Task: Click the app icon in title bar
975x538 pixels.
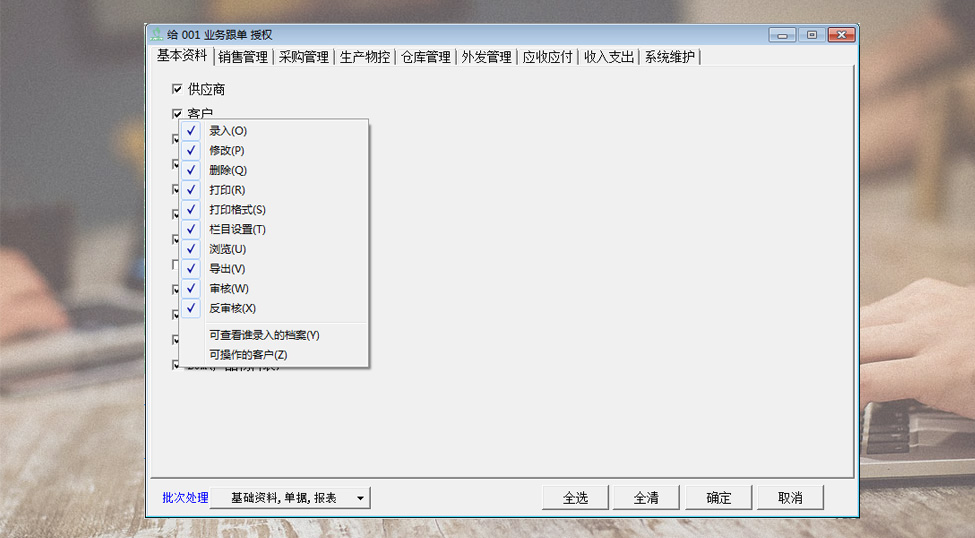Action: click(155, 35)
